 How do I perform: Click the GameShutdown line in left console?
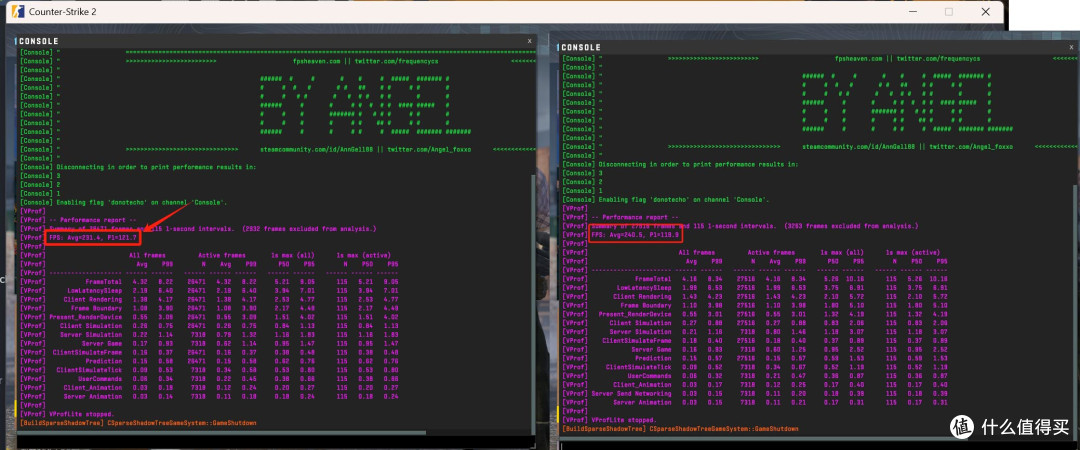point(138,422)
